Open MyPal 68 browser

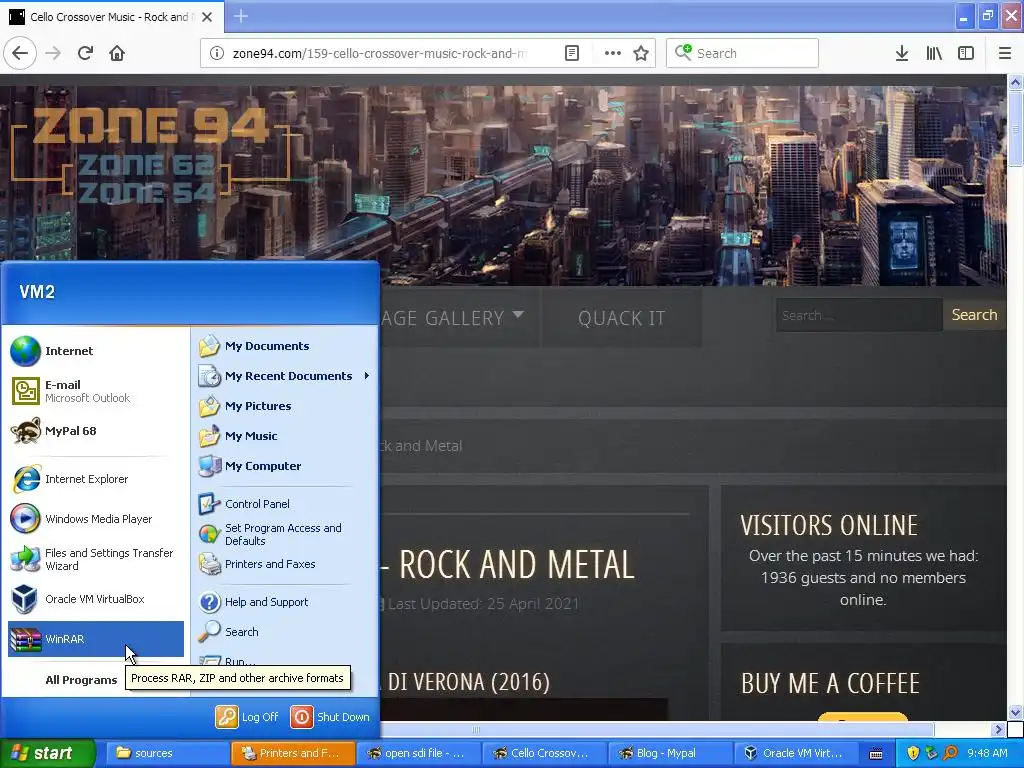(96, 431)
